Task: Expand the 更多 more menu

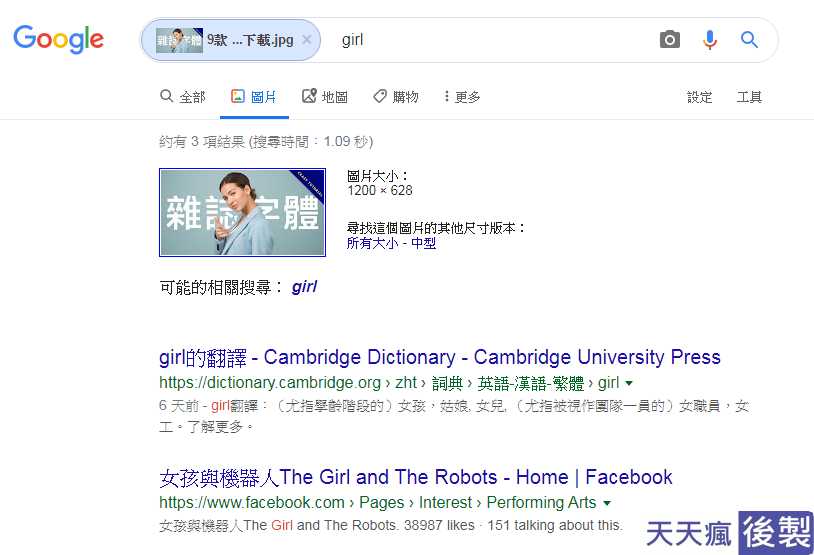Action: point(462,97)
